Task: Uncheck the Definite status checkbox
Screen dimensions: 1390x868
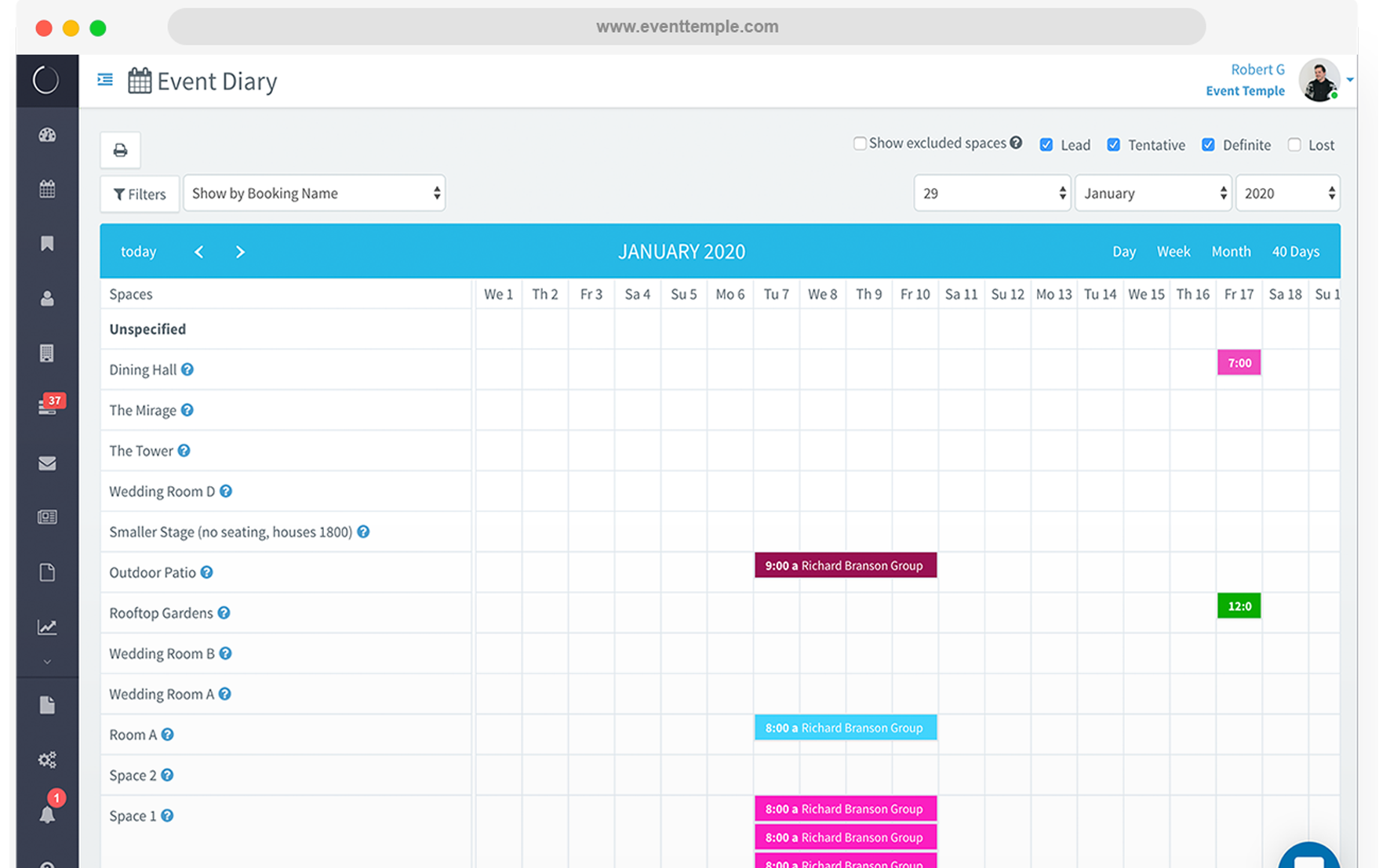Action: pos(1208,145)
